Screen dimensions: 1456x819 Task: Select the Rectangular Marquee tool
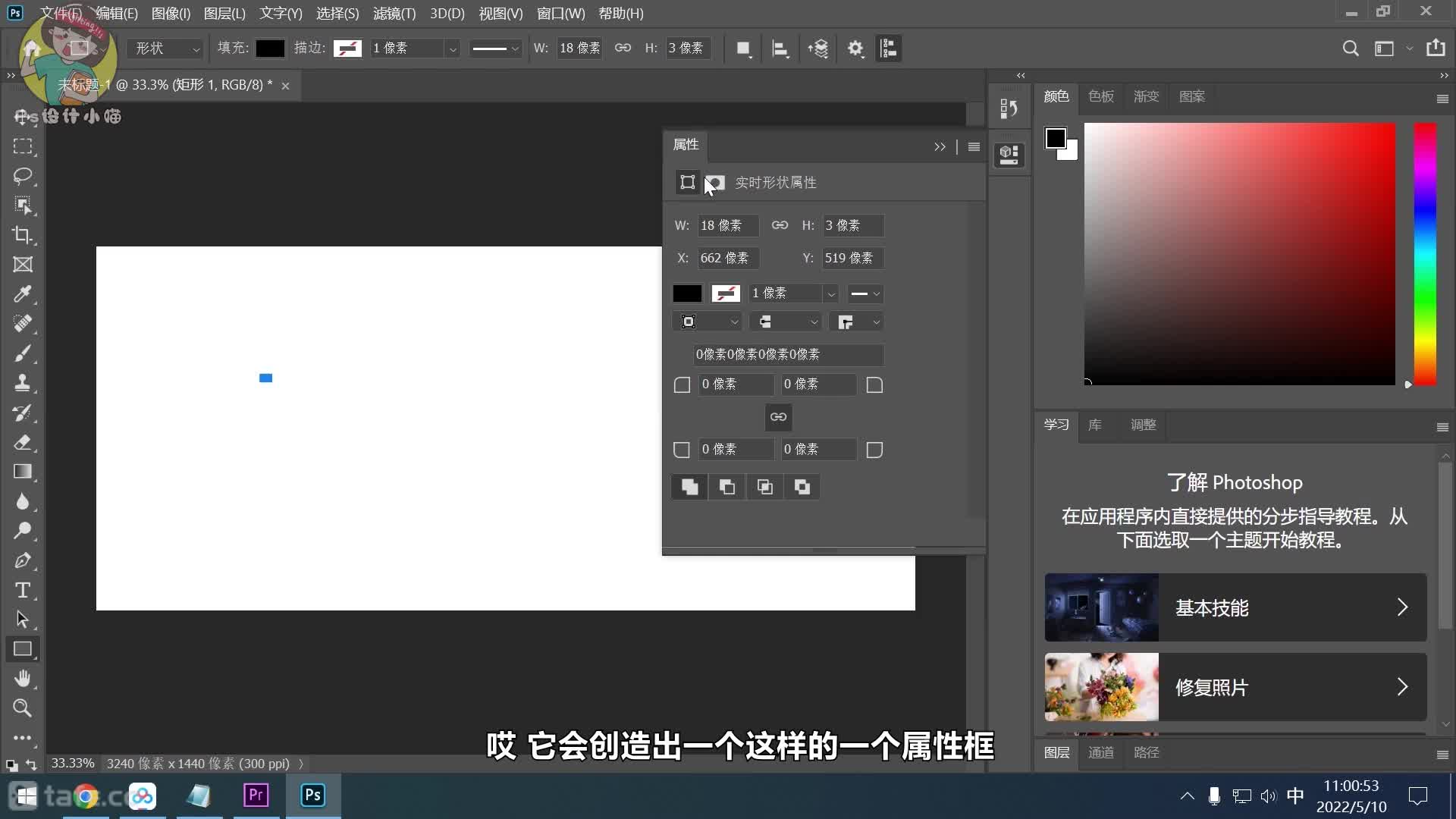23,146
